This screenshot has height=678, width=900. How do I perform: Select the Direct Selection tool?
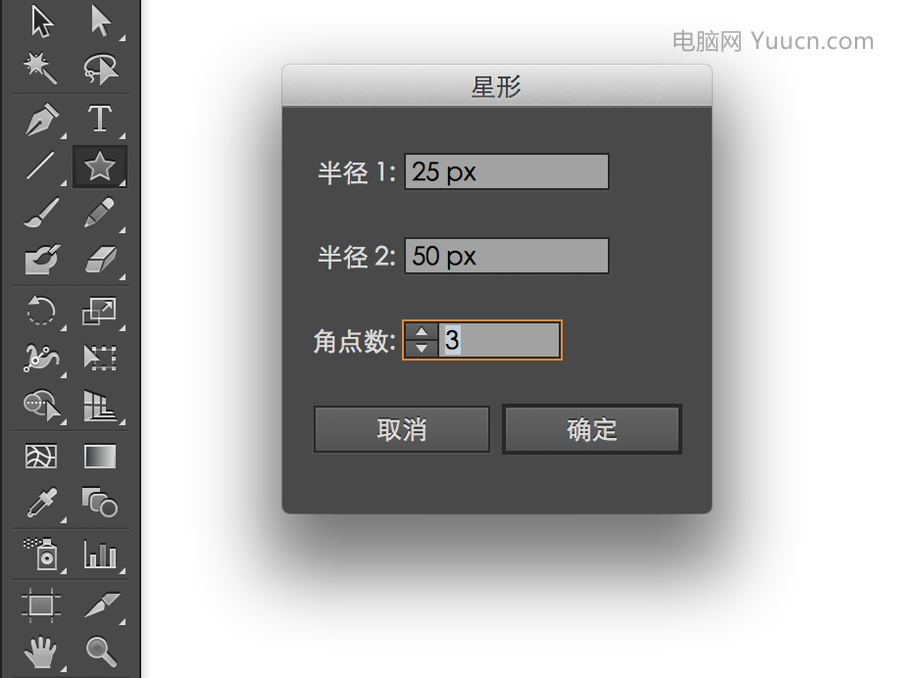(x=100, y=22)
